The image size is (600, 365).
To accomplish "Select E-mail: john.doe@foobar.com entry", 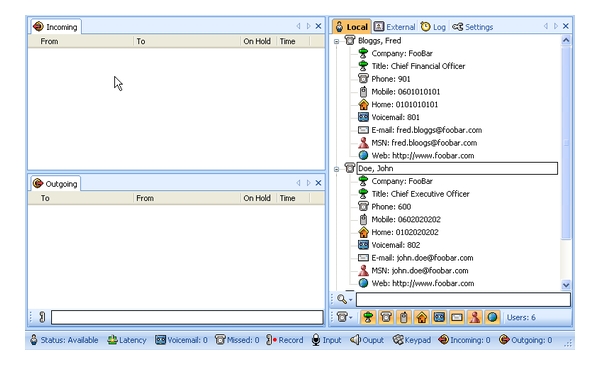I will pyautogui.click(x=422, y=258).
